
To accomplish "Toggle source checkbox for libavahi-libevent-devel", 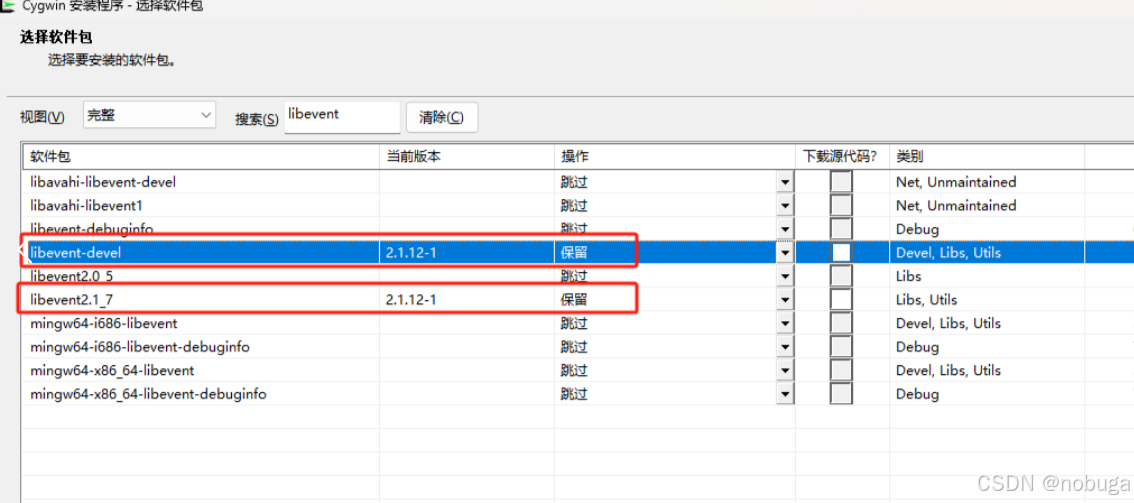I will pyautogui.click(x=841, y=182).
